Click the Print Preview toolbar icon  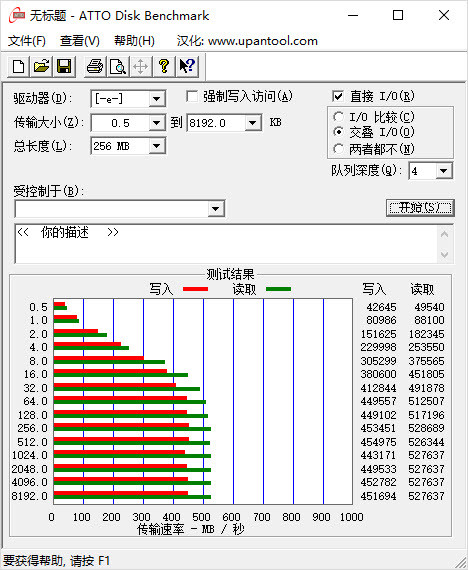(x=118, y=67)
